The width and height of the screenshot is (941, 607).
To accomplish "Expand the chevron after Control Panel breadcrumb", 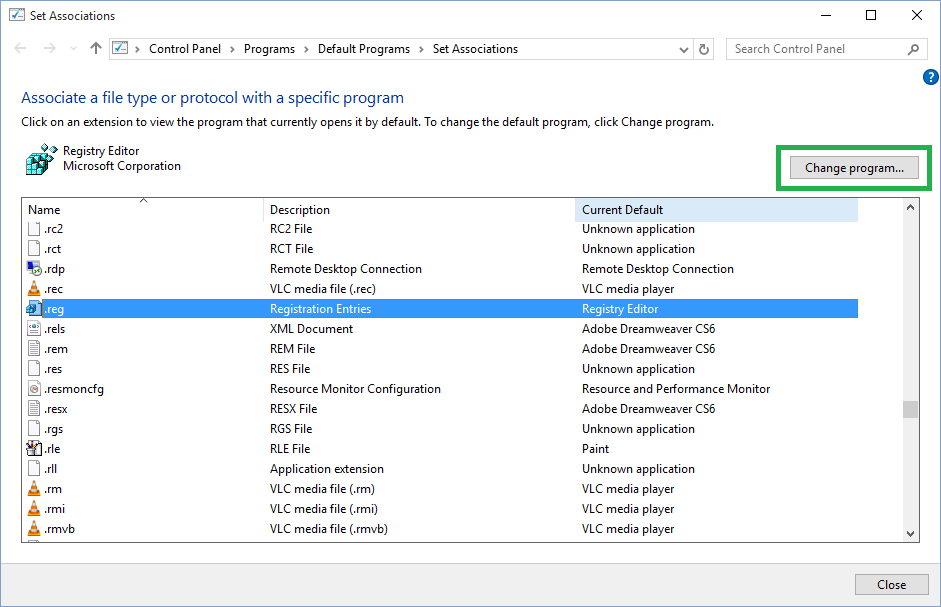I will (233, 49).
